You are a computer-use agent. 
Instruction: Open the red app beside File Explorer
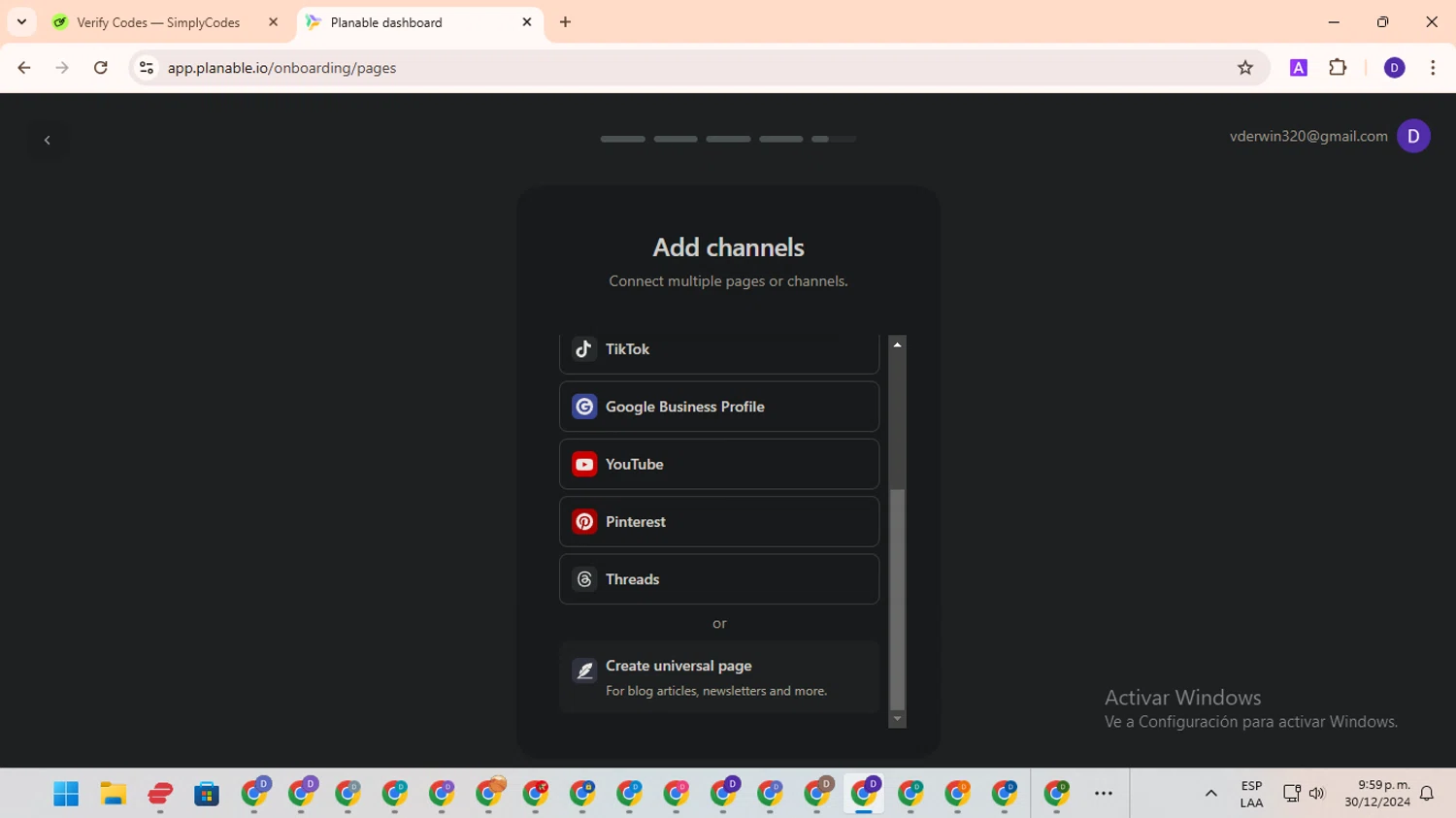[160, 794]
